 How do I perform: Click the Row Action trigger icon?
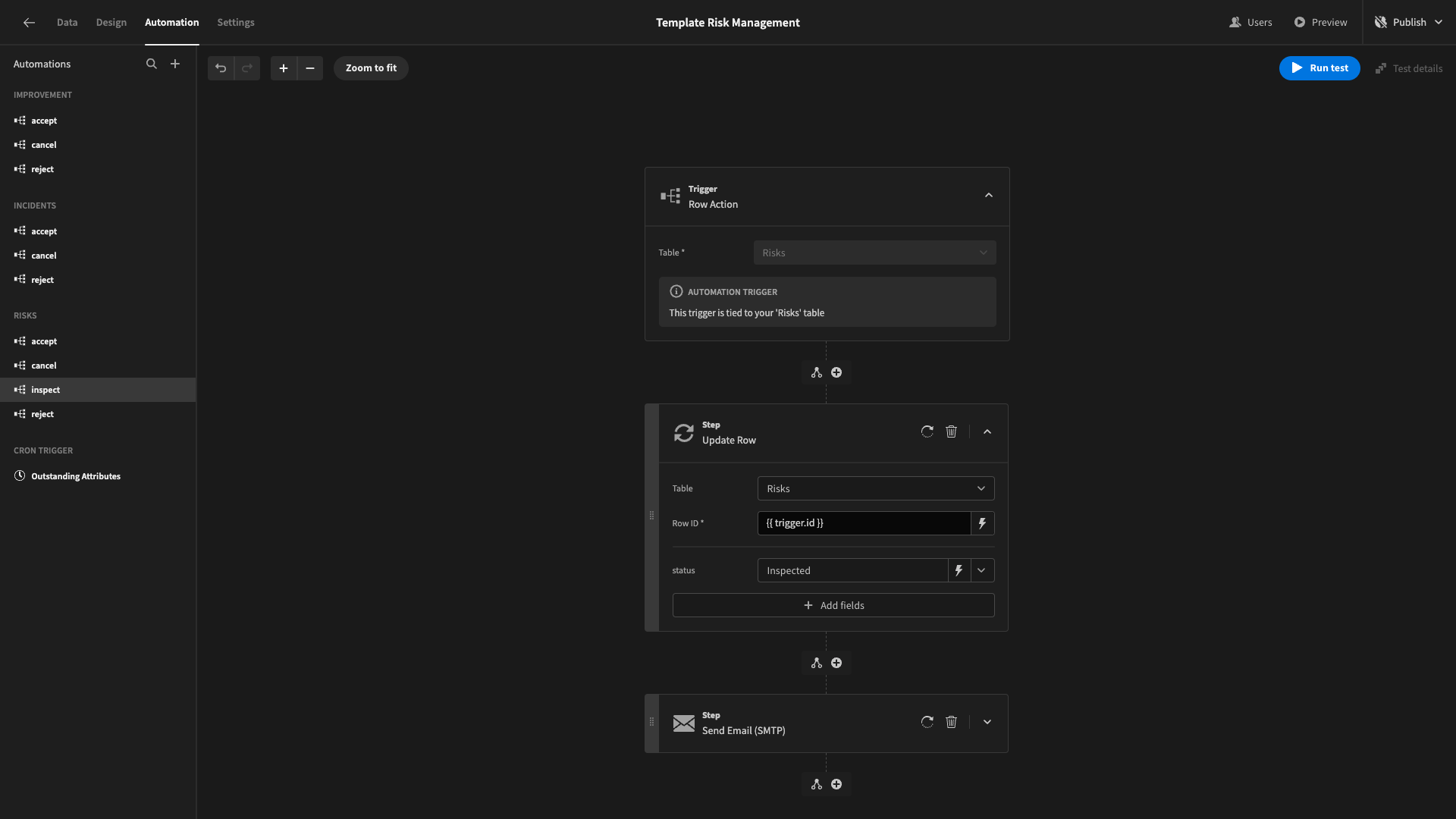[x=670, y=196]
